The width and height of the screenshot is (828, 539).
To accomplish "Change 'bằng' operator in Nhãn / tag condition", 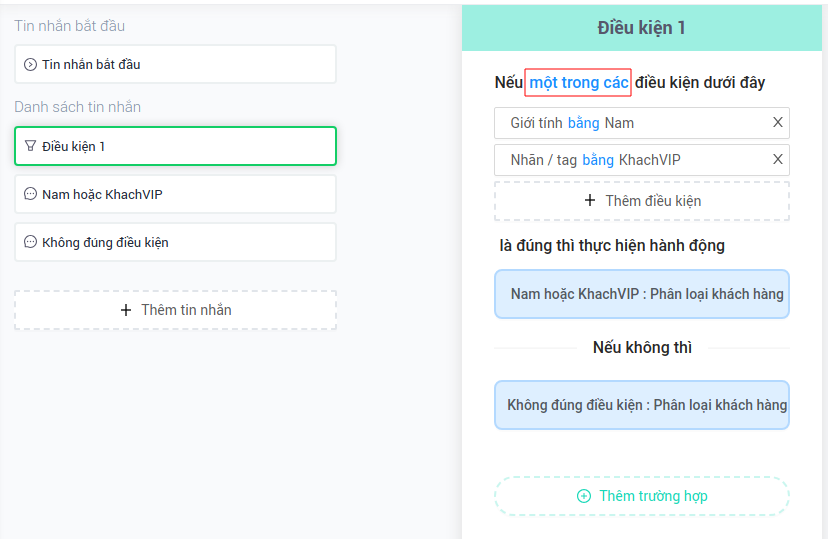I will tap(598, 160).
